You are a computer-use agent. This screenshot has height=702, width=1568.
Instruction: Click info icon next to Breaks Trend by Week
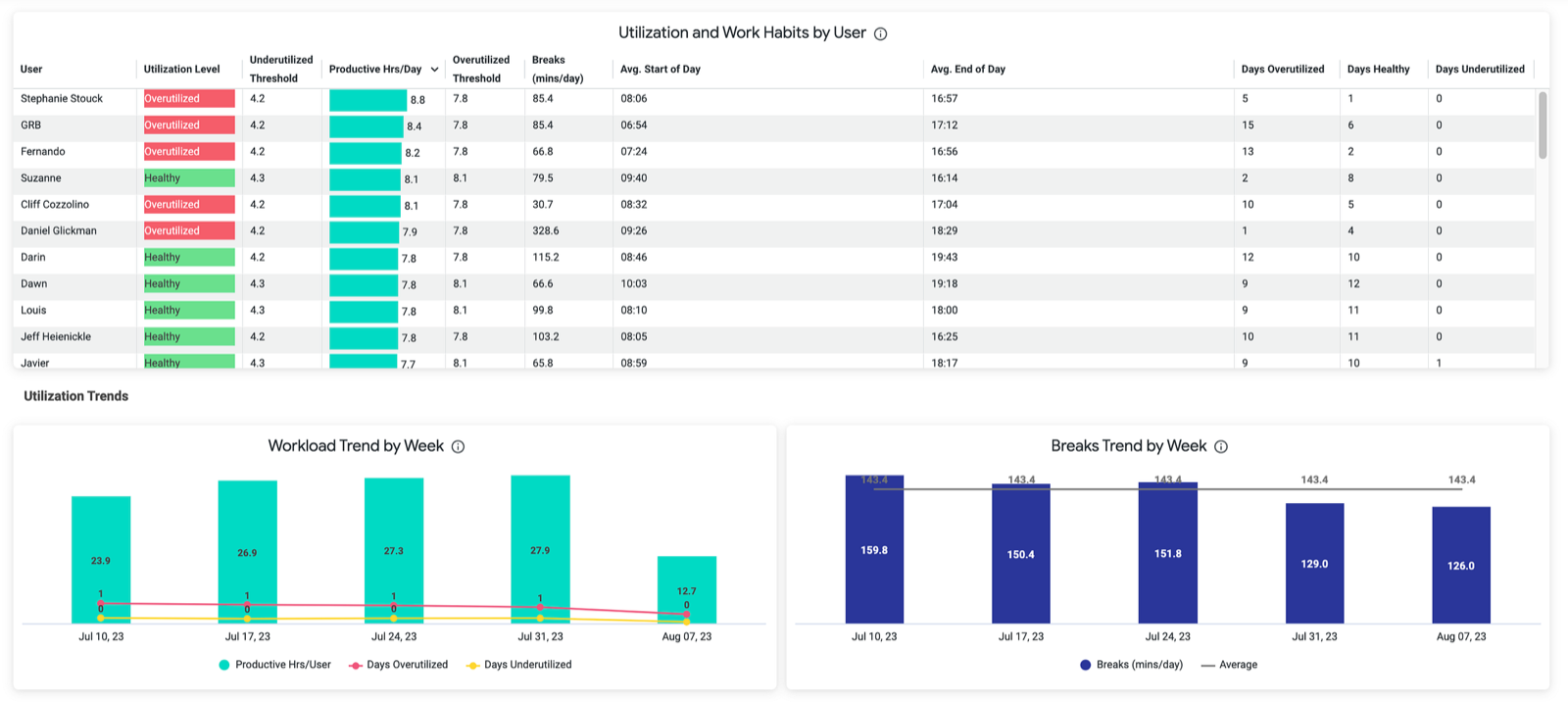coord(1221,447)
